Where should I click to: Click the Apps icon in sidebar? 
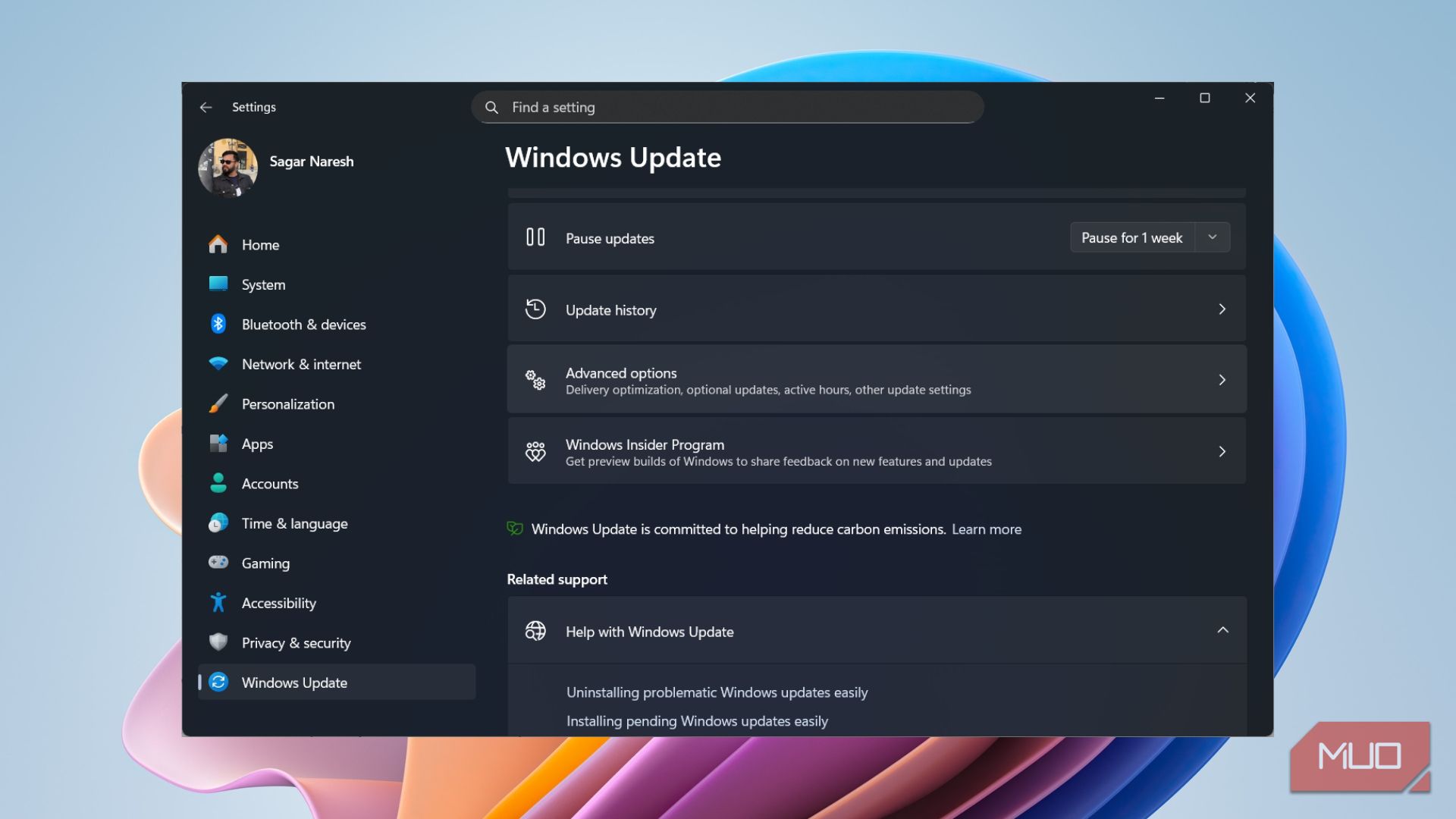(x=218, y=443)
